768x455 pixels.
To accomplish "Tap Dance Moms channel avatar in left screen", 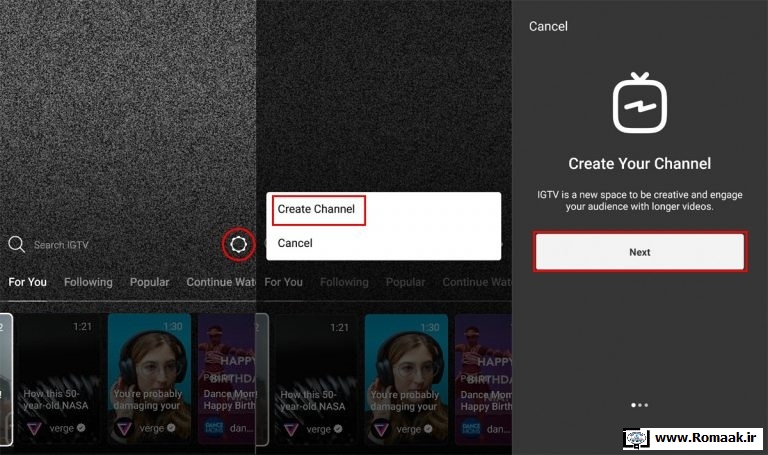I will (x=214, y=428).
